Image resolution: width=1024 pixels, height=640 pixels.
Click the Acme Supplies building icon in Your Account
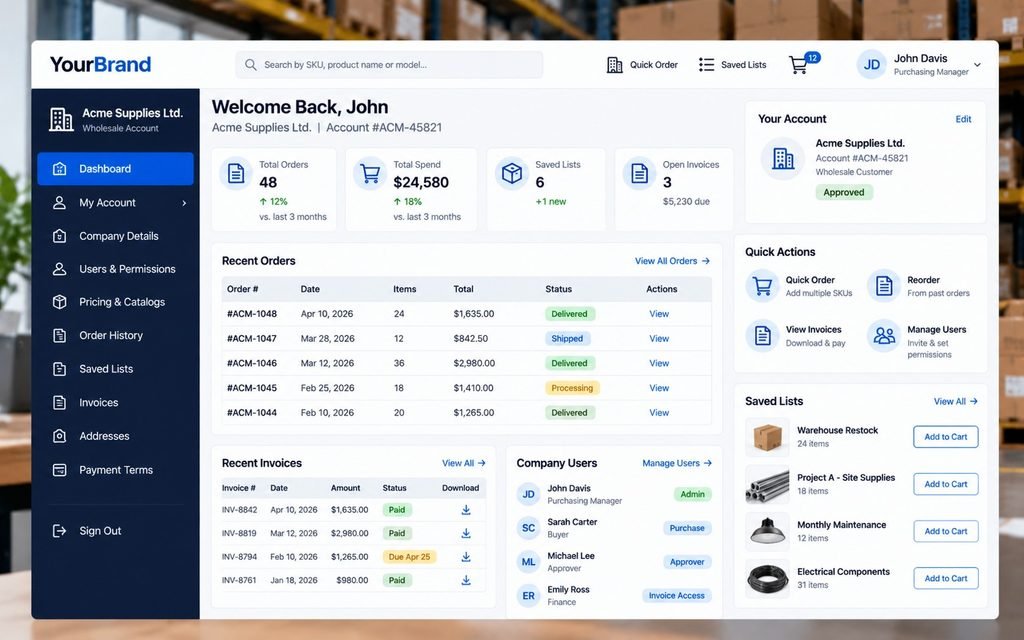point(782,158)
